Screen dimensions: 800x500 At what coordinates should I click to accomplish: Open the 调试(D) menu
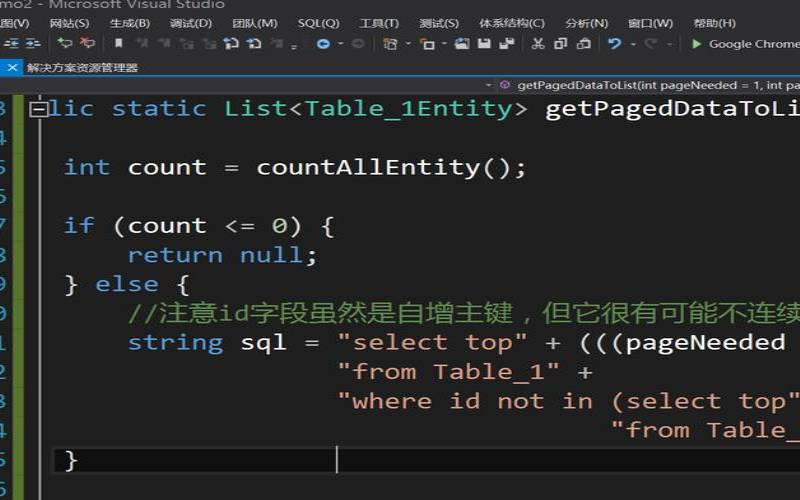190,23
